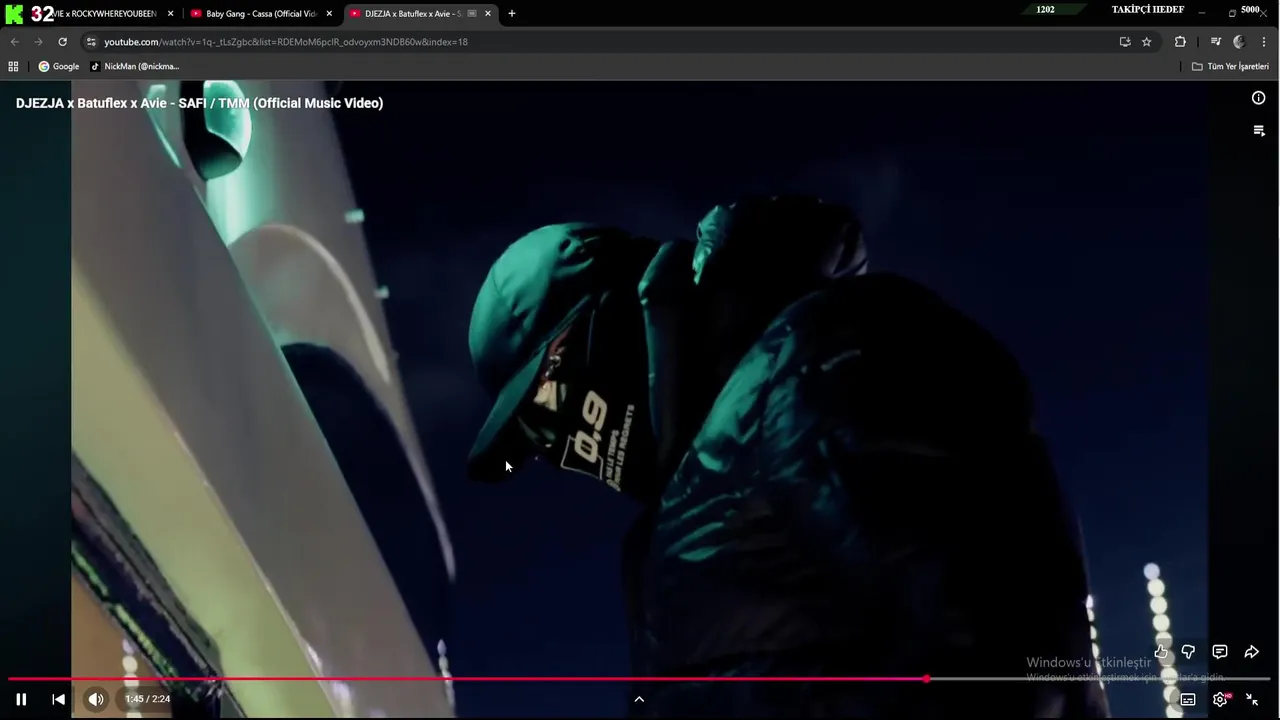Switch to the Baby Gang - Cassa tab
The width and height of the screenshot is (1280, 720).
click(261, 14)
